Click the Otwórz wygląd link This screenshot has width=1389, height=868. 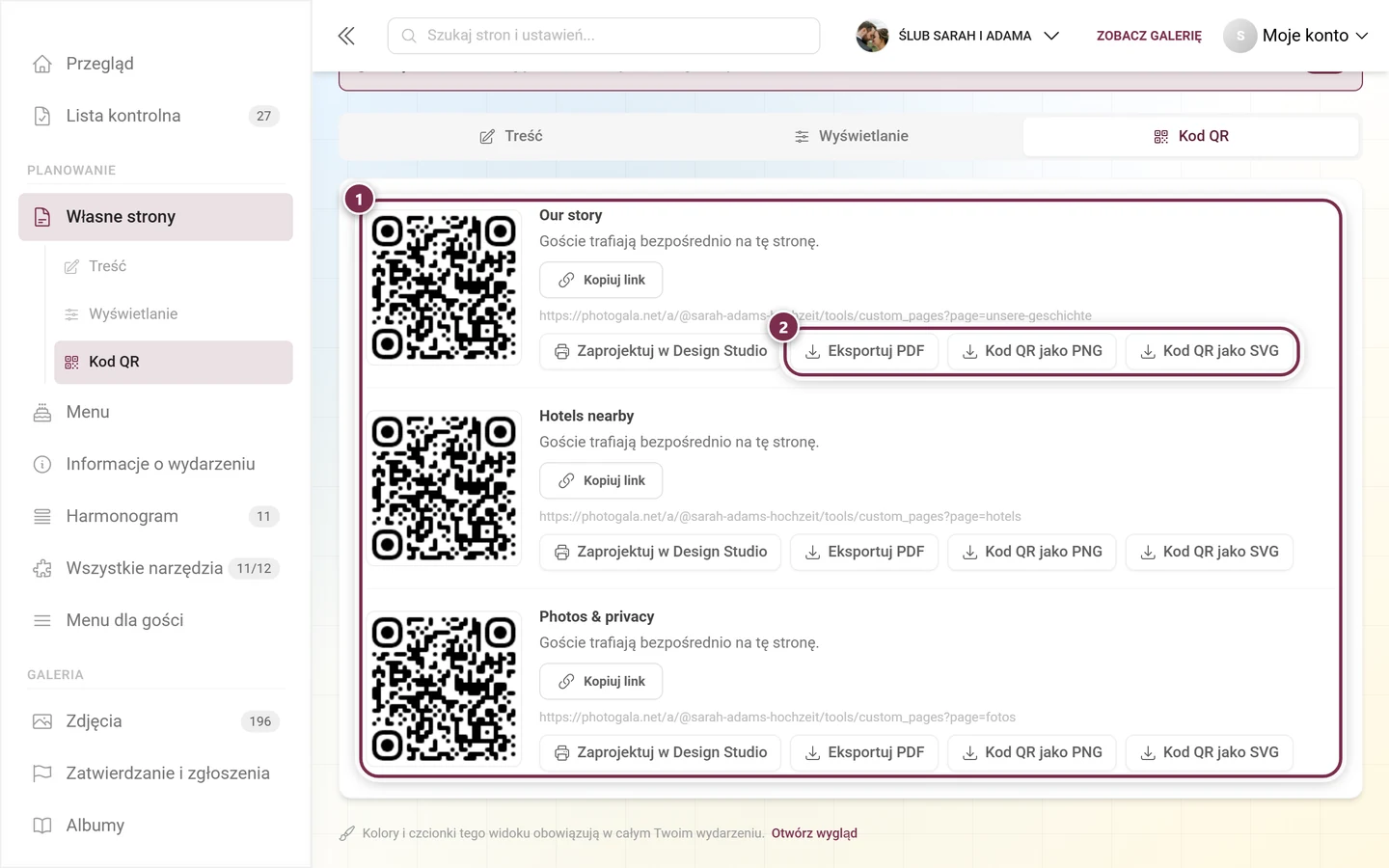[814, 833]
